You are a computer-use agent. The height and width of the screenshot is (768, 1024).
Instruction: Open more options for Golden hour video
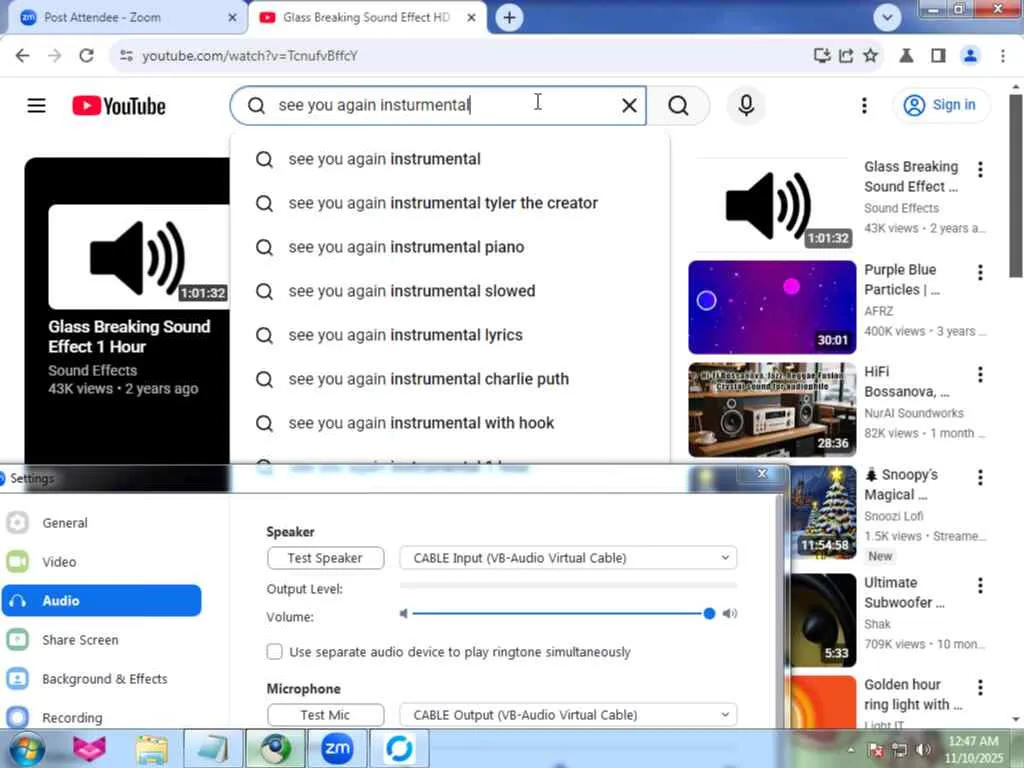tap(980, 687)
